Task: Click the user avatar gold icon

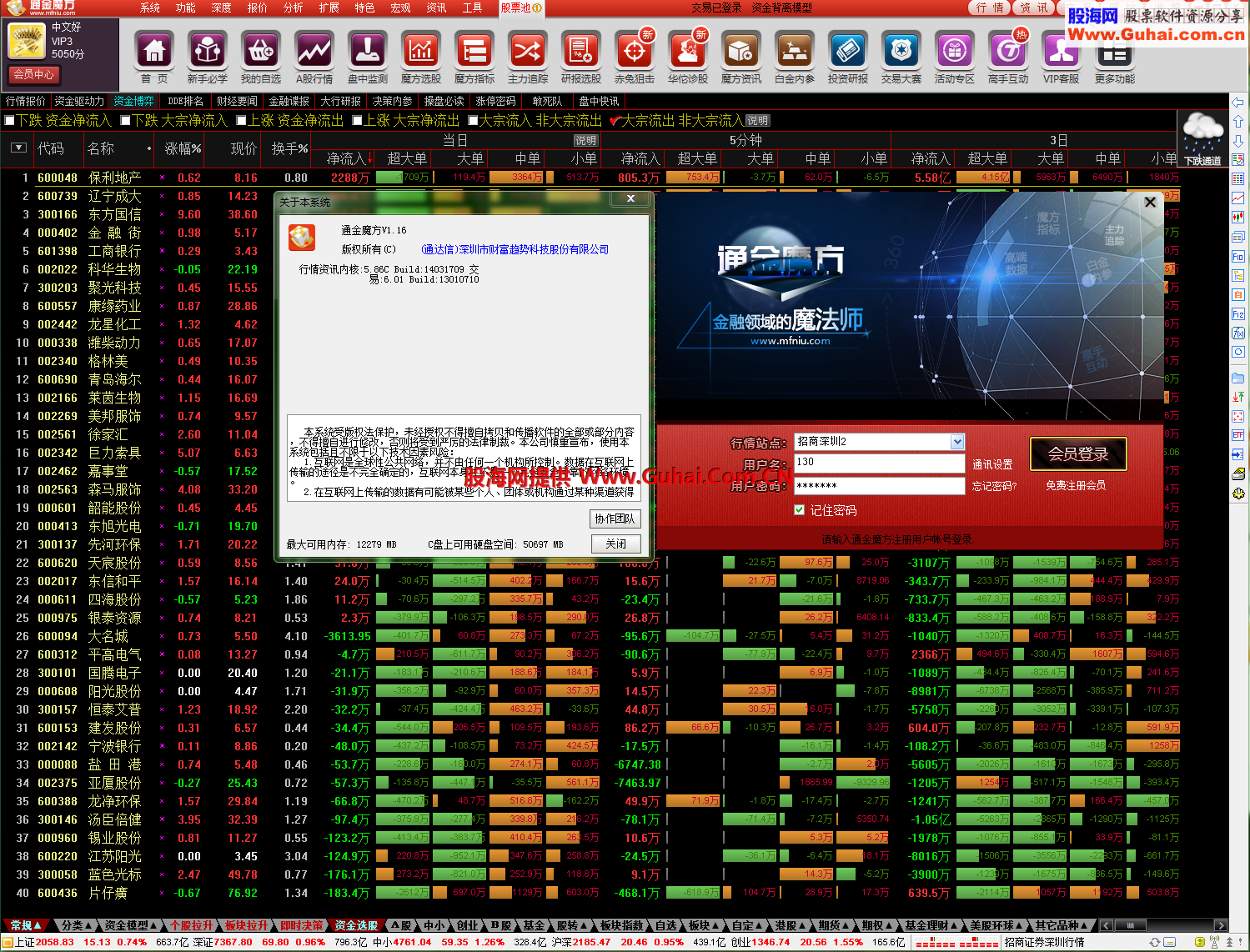Action: pos(27,41)
